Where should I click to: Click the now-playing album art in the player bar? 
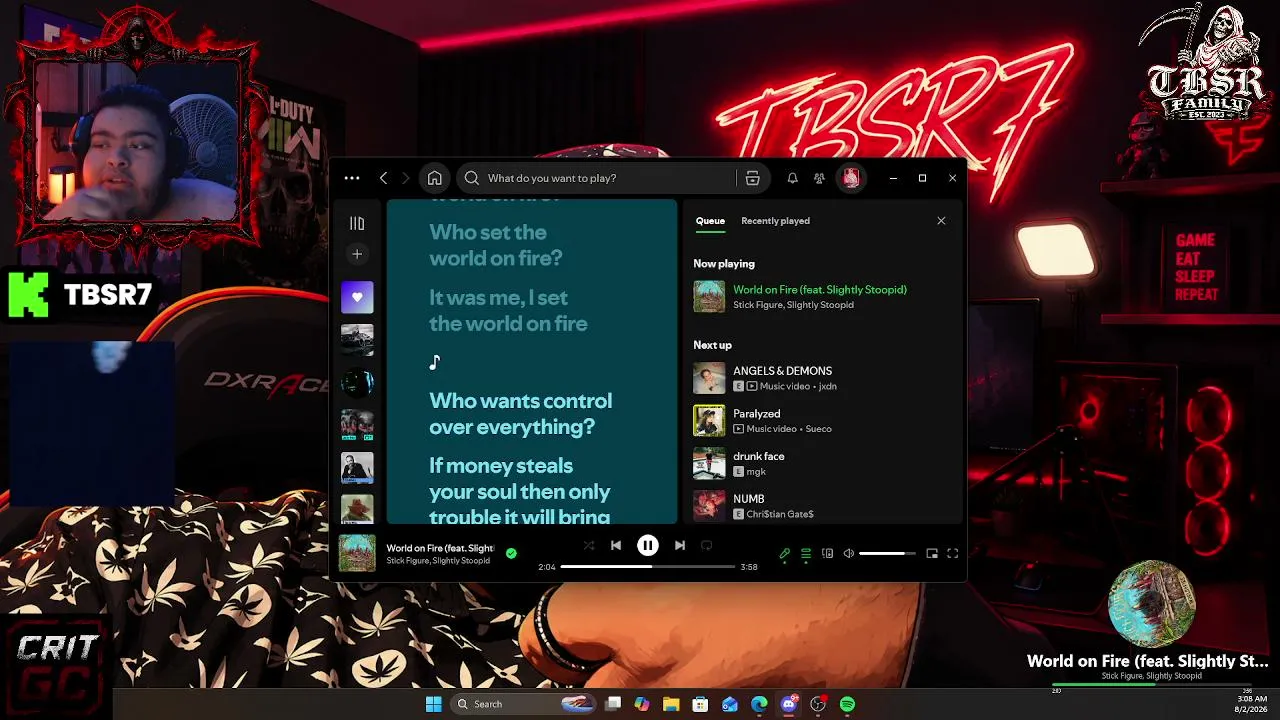(x=357, y=553)
